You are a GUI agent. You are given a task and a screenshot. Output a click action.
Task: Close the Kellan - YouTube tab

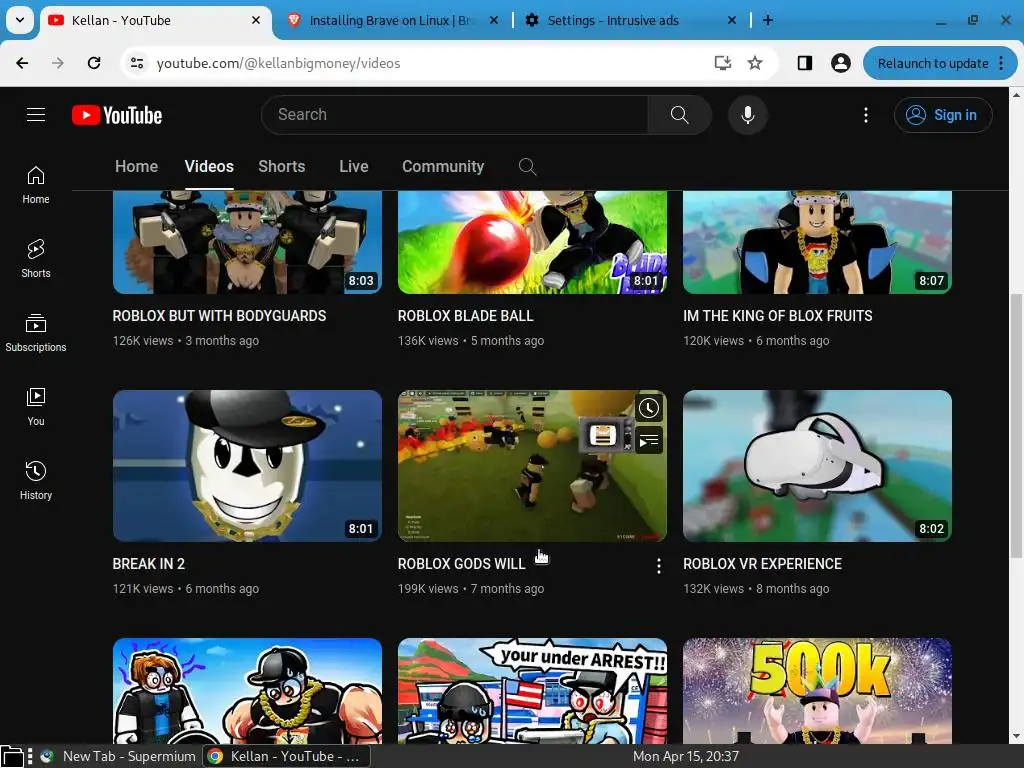(x=256, y=20)
